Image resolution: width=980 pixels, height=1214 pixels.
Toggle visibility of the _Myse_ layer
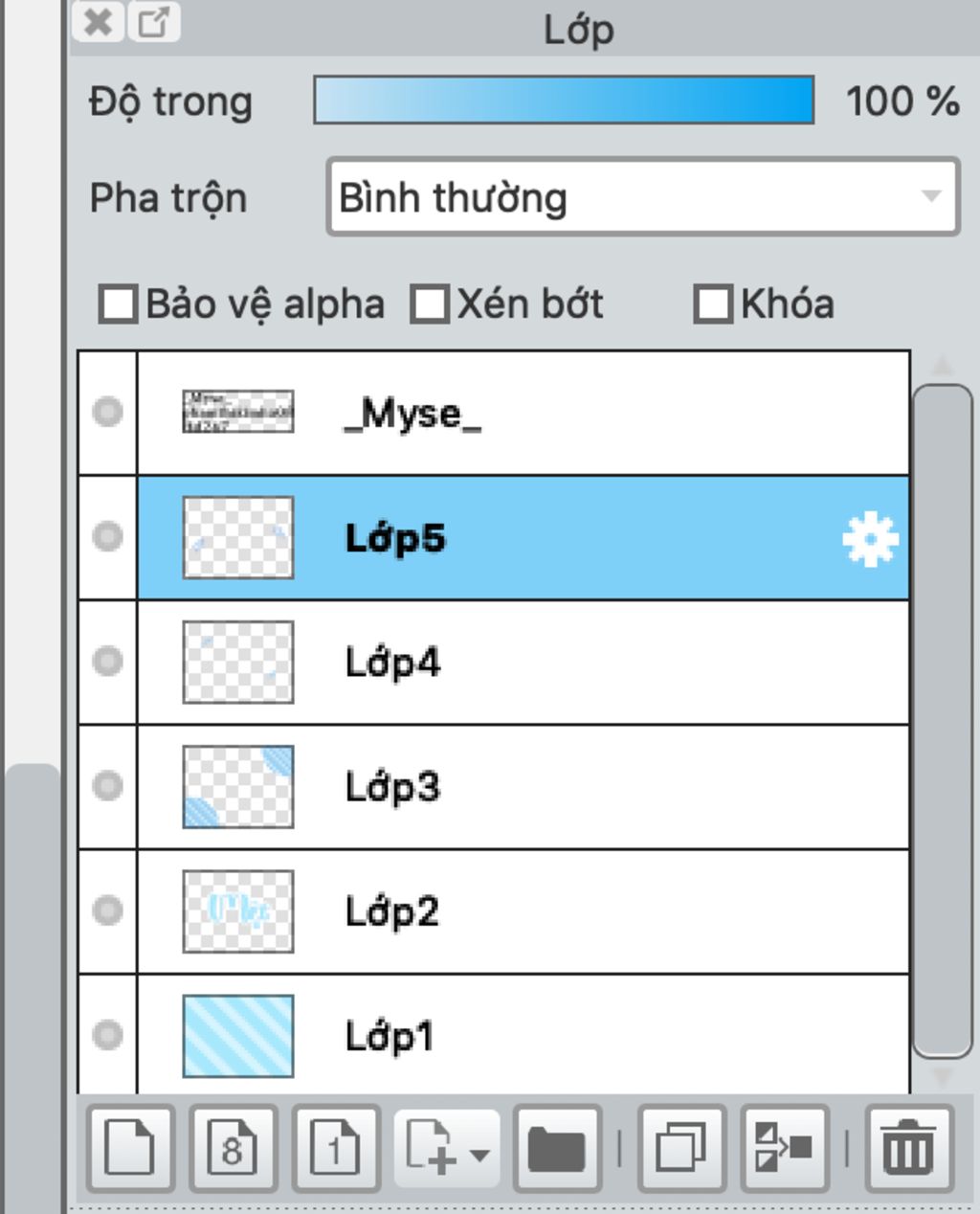(107, 412)
